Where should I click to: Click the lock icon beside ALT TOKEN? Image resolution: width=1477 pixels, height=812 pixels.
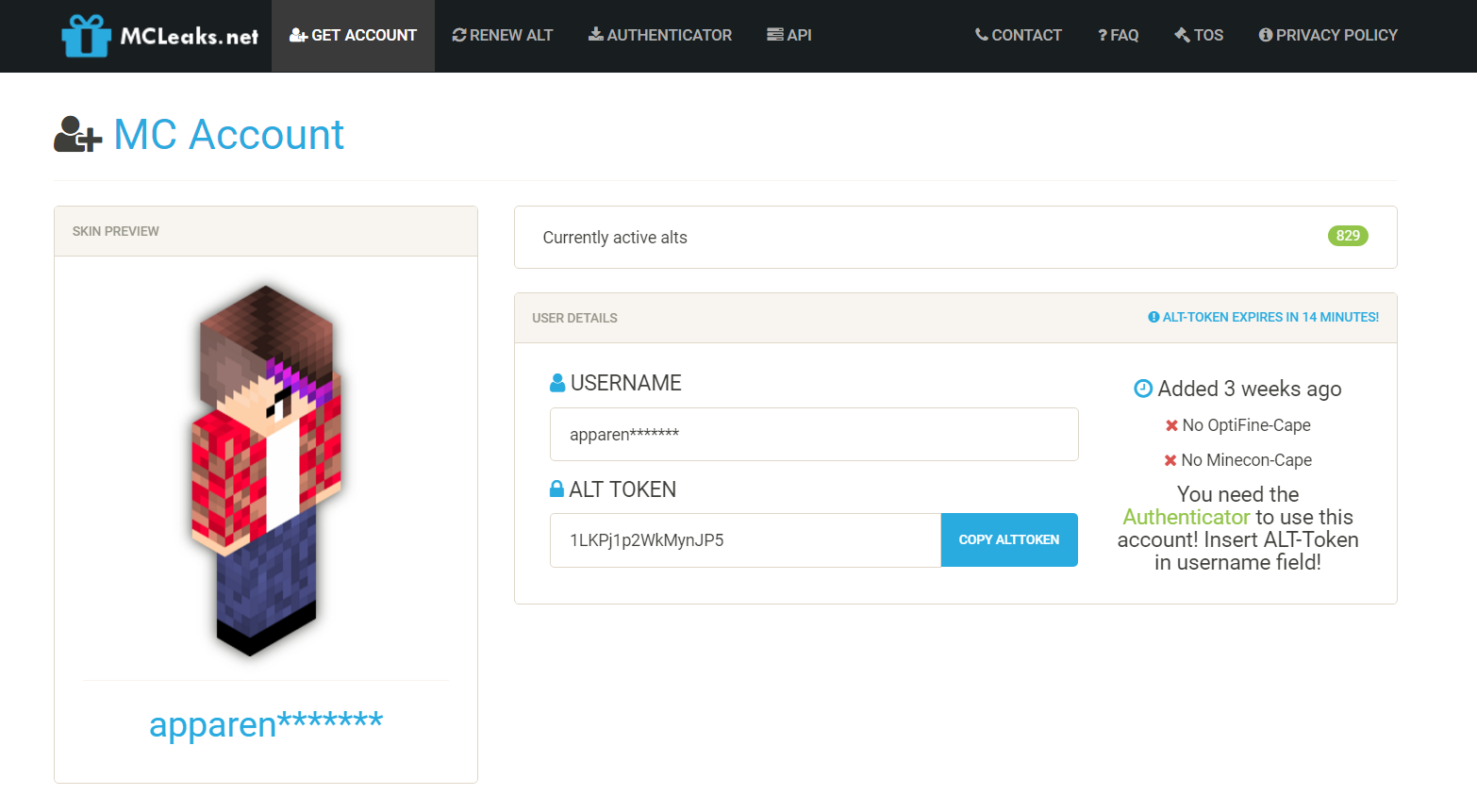point(556,489)
